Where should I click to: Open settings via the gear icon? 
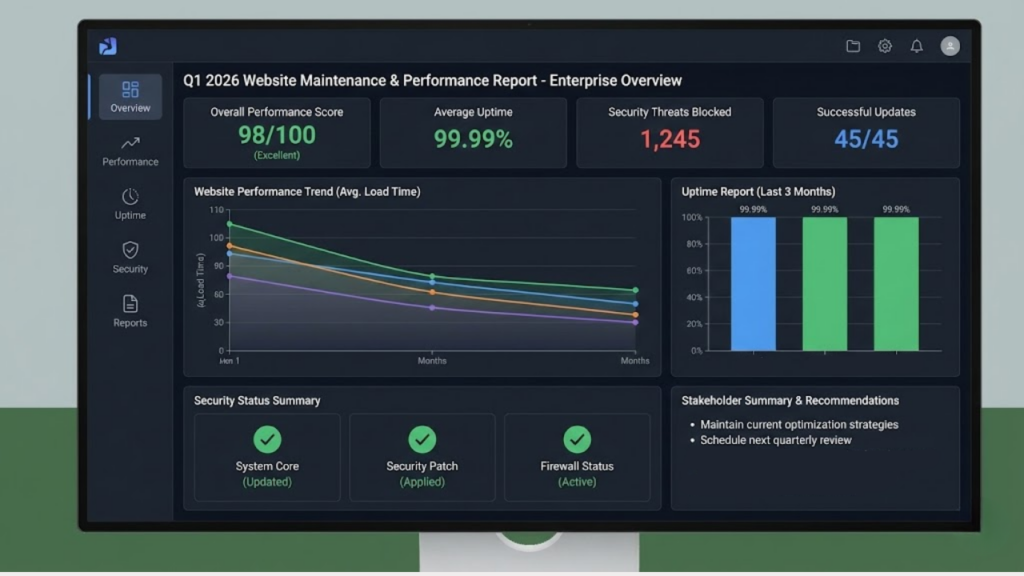pos(885,46)
